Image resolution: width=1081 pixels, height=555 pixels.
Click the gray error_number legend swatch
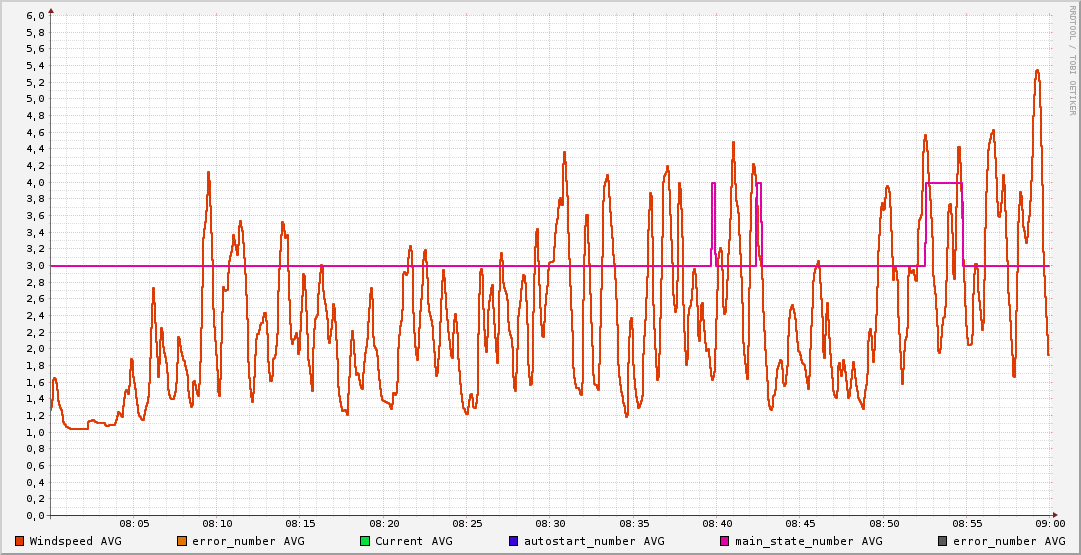coord(941,541)
